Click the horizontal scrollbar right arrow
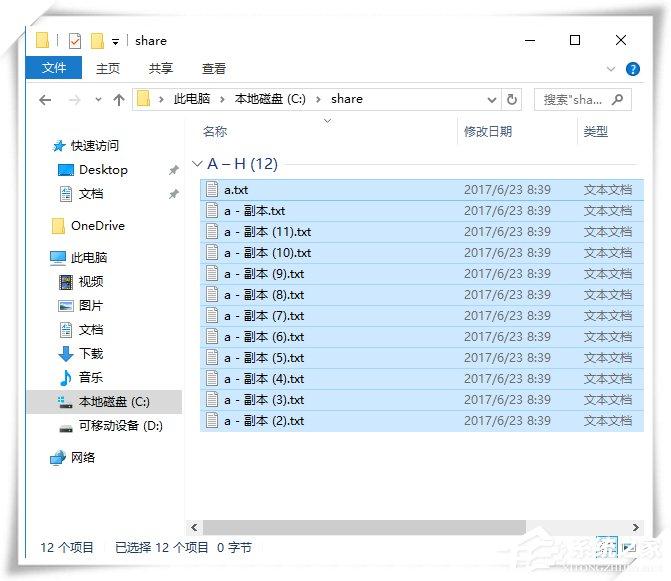671x581 pixels. (x=635, y=528)
